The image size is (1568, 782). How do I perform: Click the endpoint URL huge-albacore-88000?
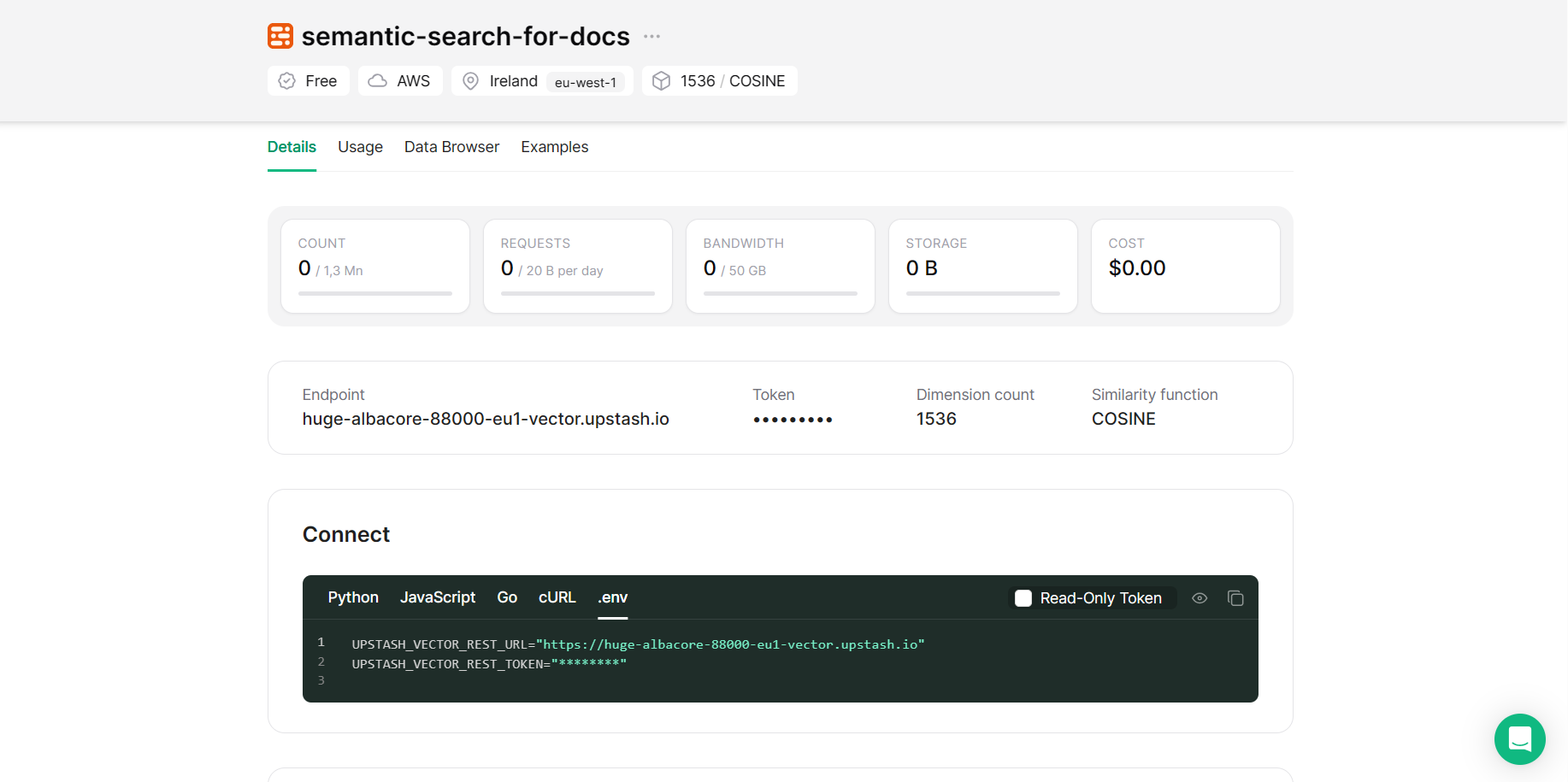pyautogui.click(x=486, y=419)
